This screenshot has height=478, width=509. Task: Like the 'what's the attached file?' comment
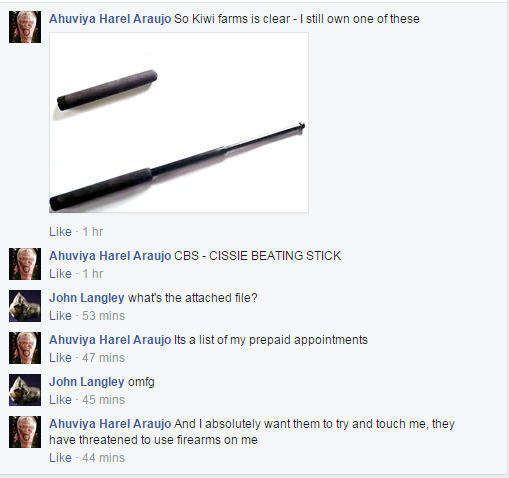(x=60, y=316)
